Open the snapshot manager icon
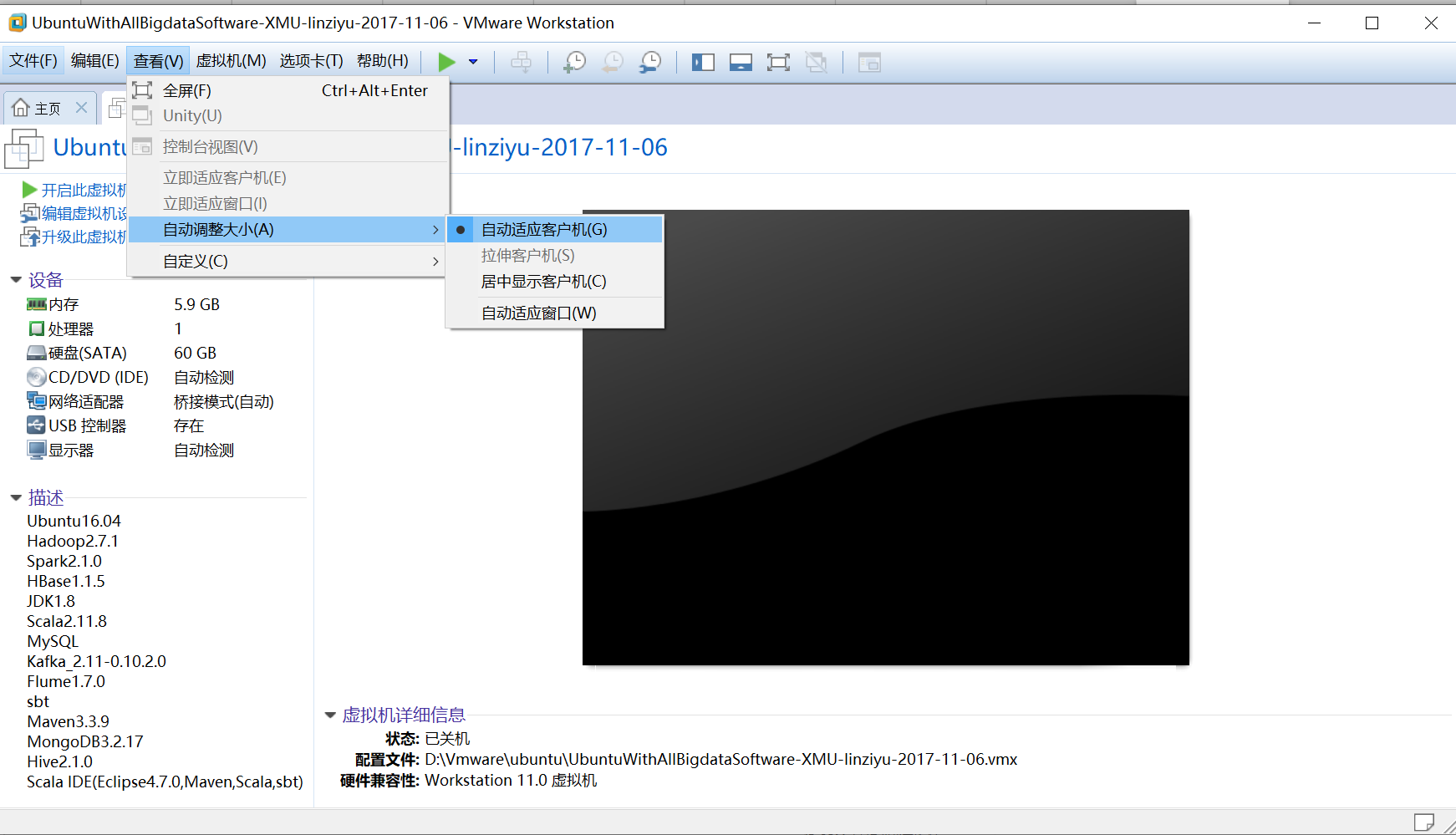Viewport: 1456px width, 835px height. (650, 62)
